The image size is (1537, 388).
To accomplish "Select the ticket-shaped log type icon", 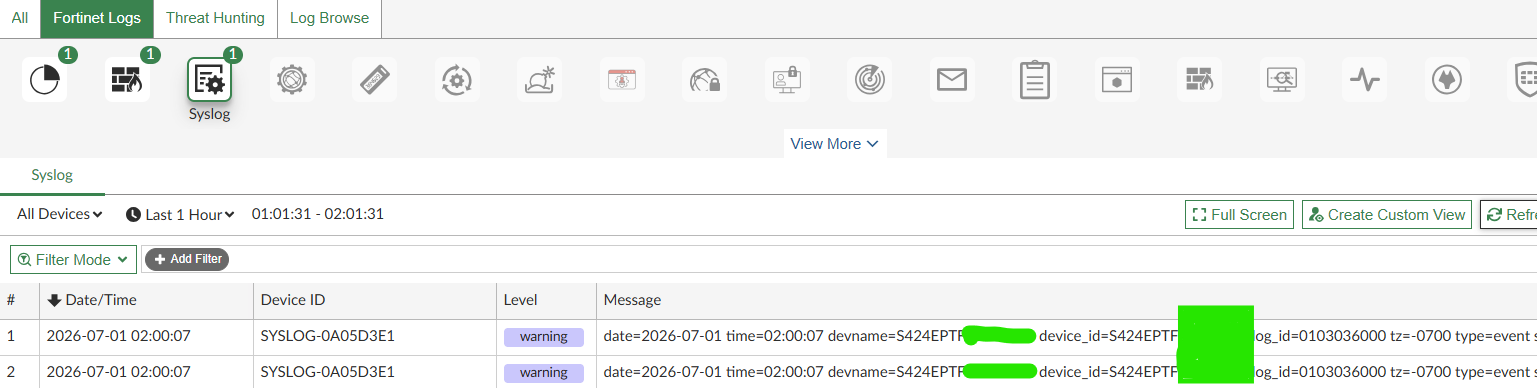I will click(x=375, y=80).
